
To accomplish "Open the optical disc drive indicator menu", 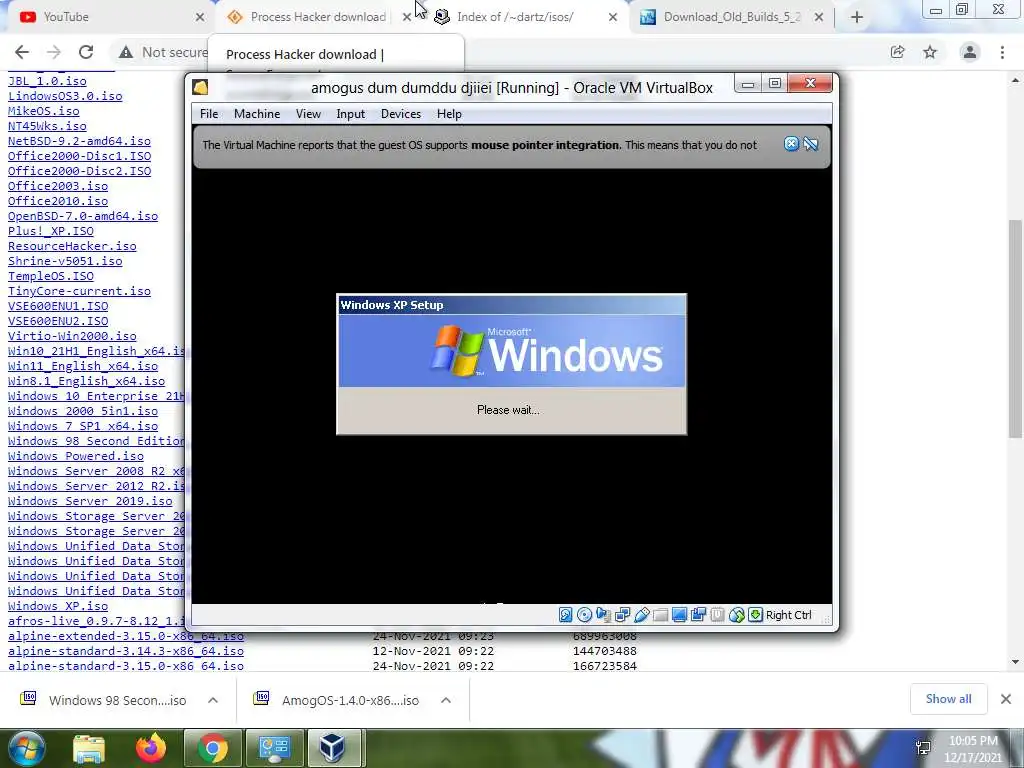I will click(x=584, y=615).
